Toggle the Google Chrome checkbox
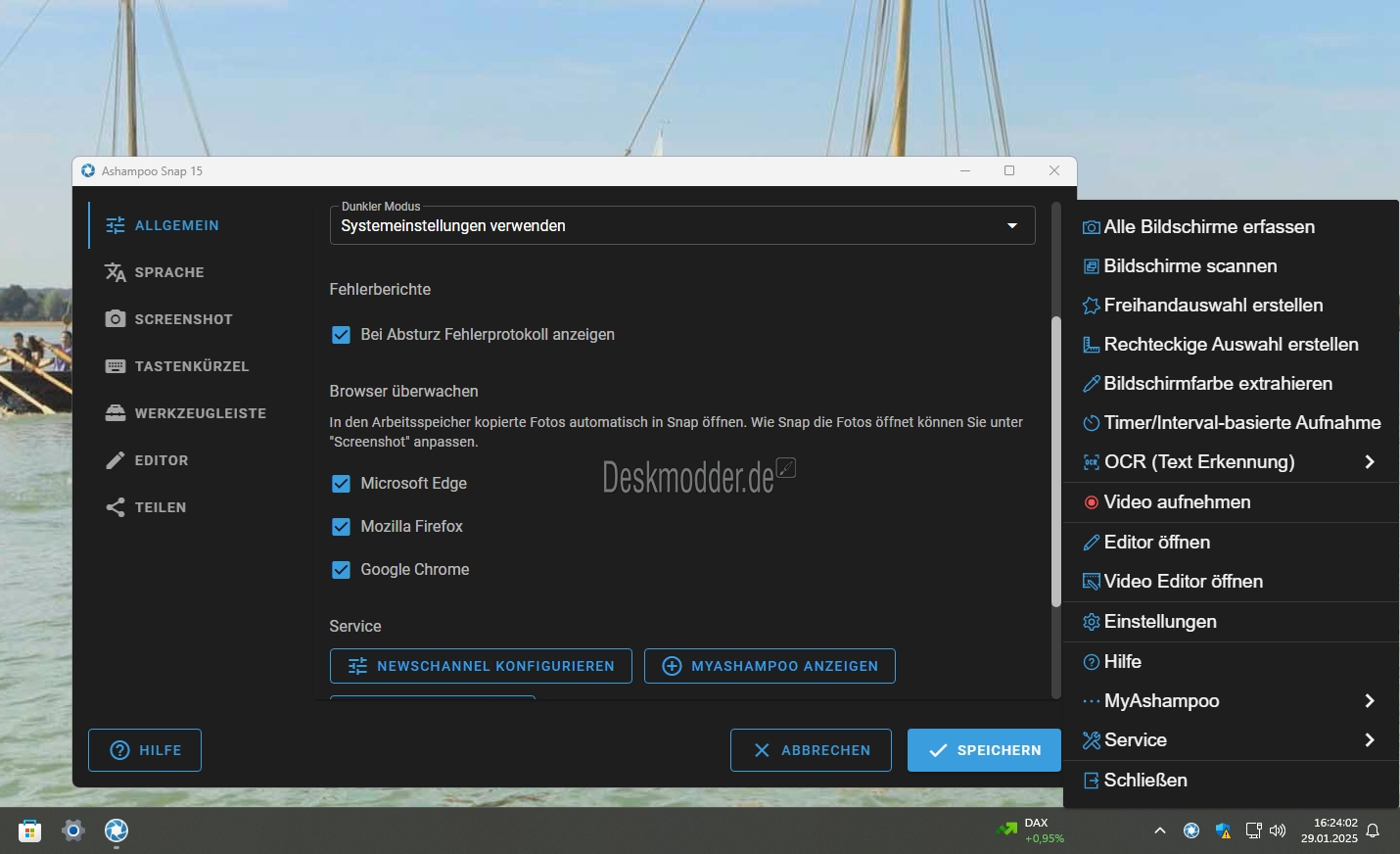Image resolution: width=1400 pixels, height=854 pixels. 341,570
